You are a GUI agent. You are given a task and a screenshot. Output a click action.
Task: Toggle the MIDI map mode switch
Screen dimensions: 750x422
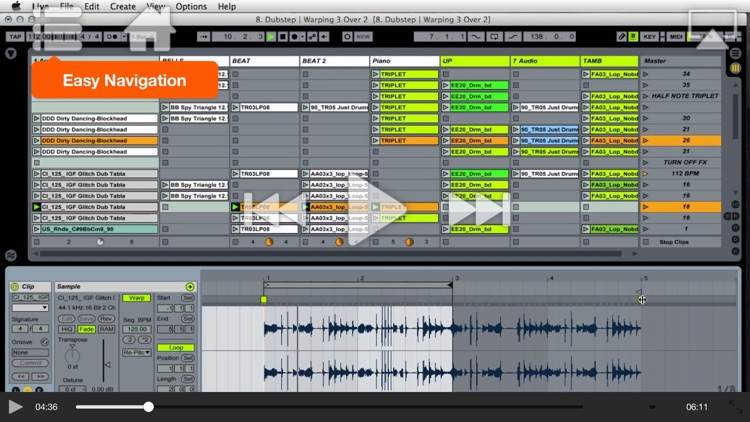tap(676, 36)
